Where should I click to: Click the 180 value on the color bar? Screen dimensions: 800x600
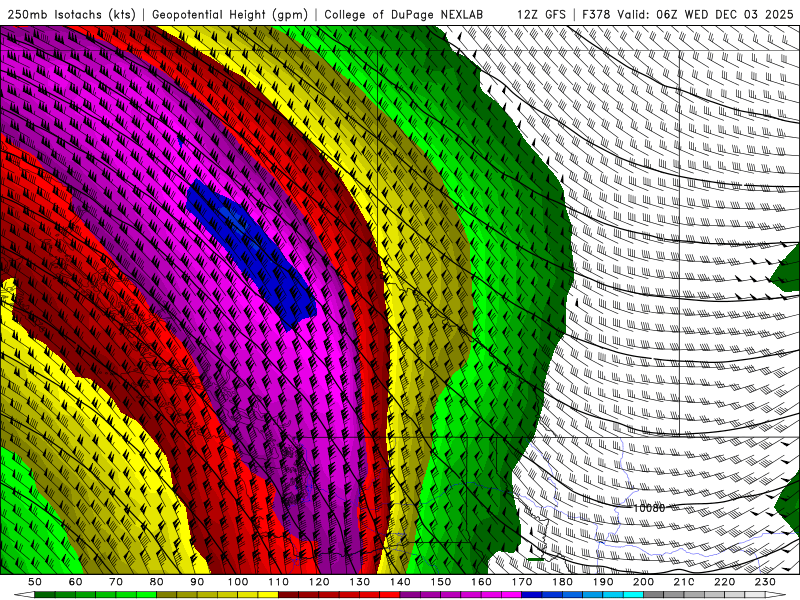[562, 582]
